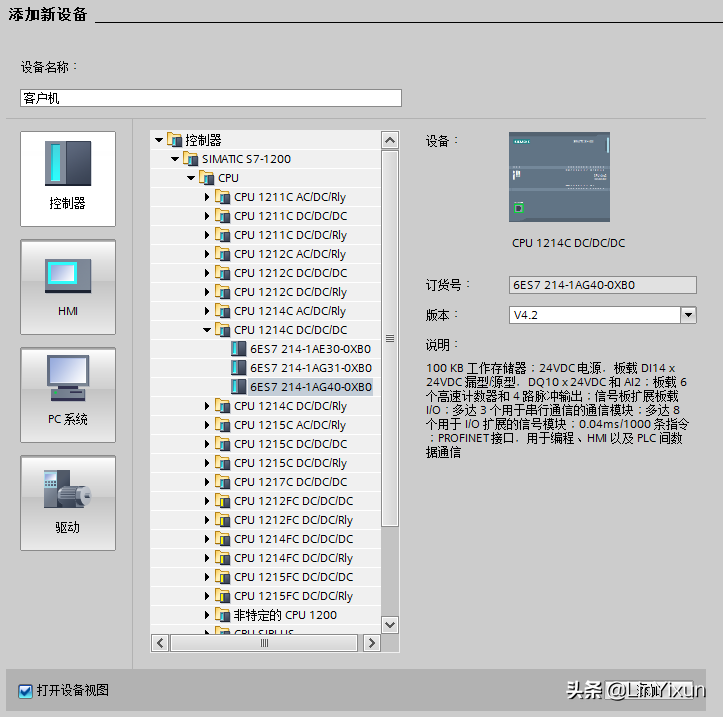Screen dimensions: 723x717
Task: Expand CPU 1211C DC/DC/DC node
Action: [207, 216]
